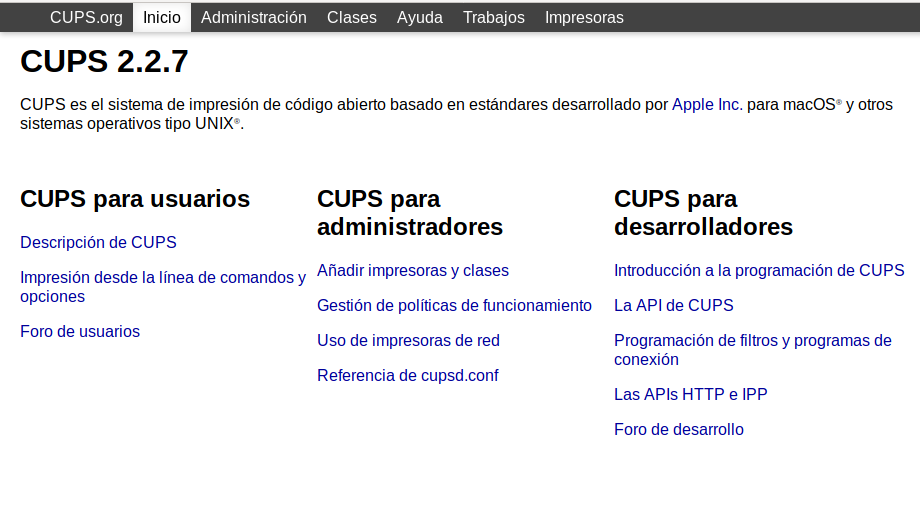Open Impresión desde la línea de comandos link
Viewport: 920px width, 520px height.
[x=163, y=287]
